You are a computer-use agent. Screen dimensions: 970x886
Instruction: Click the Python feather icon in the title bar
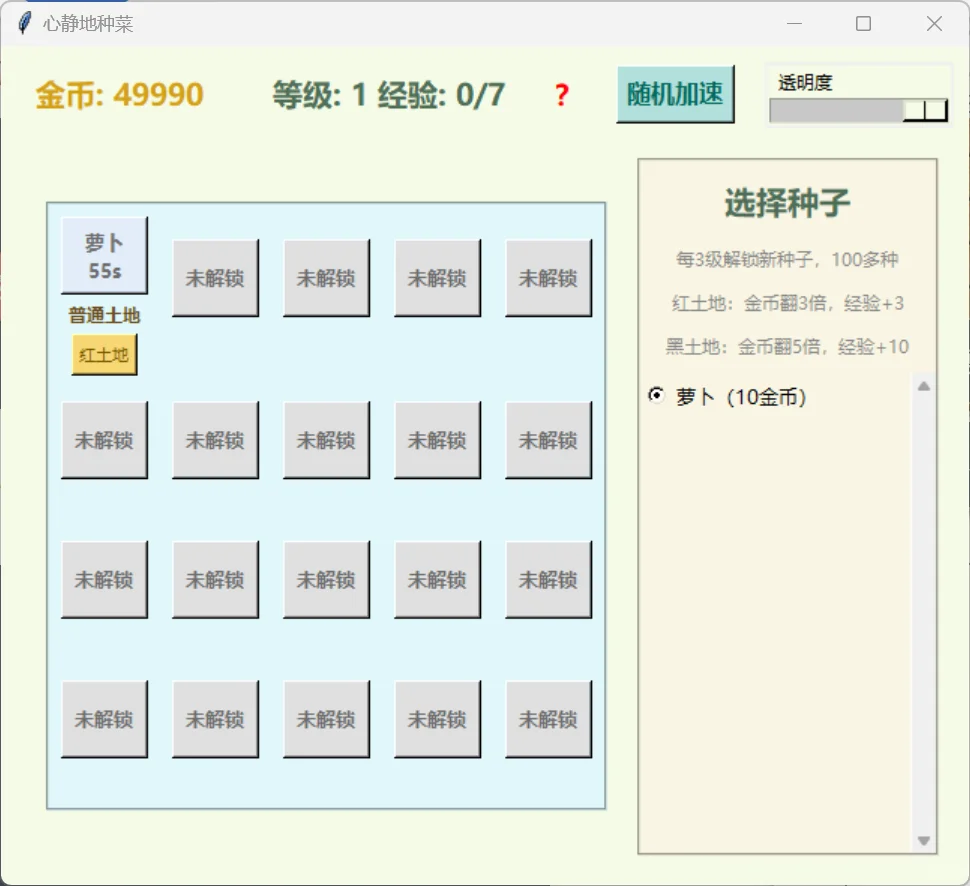pos(23,22)
